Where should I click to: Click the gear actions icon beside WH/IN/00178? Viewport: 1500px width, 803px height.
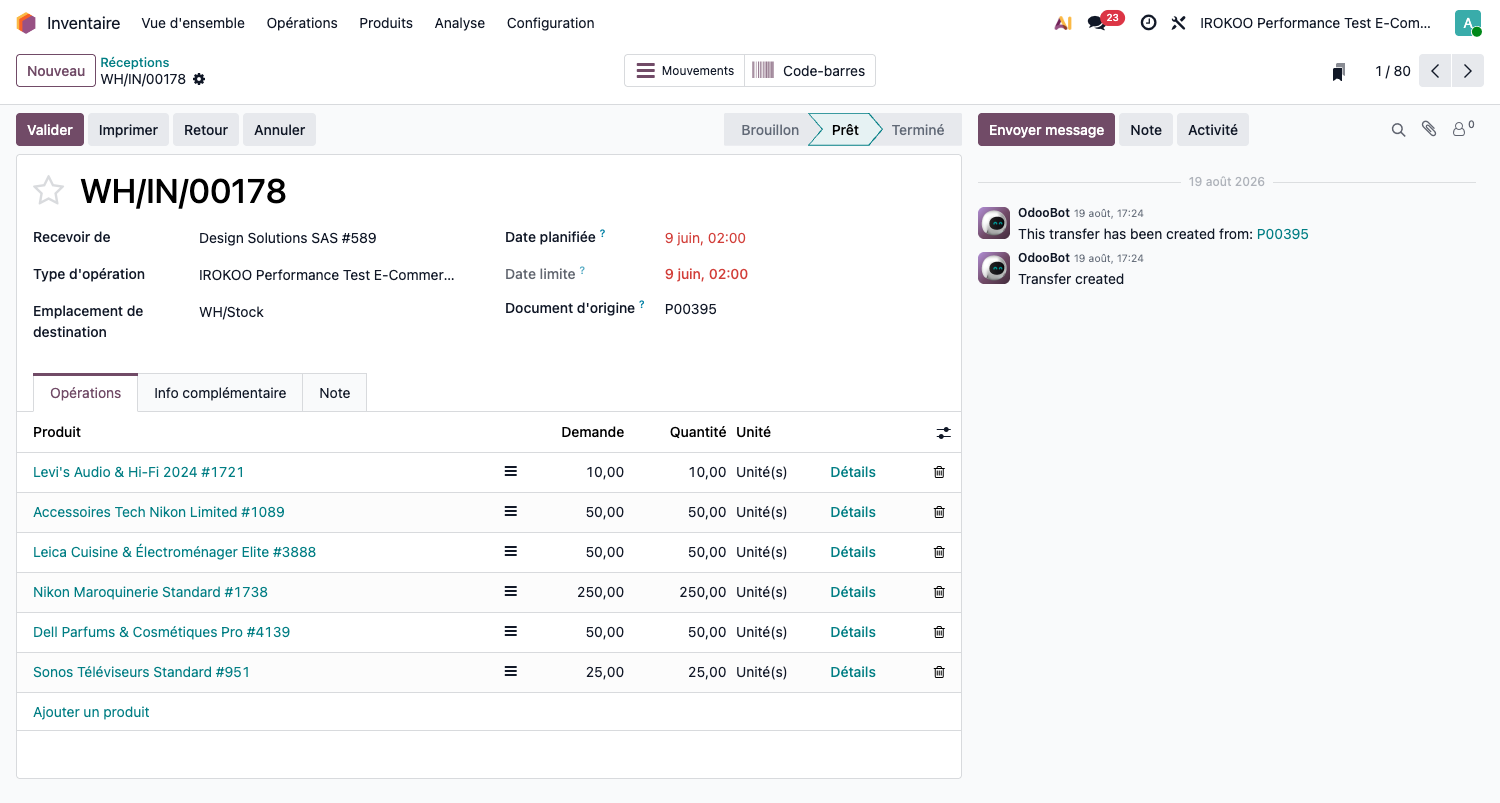(199, 79)
